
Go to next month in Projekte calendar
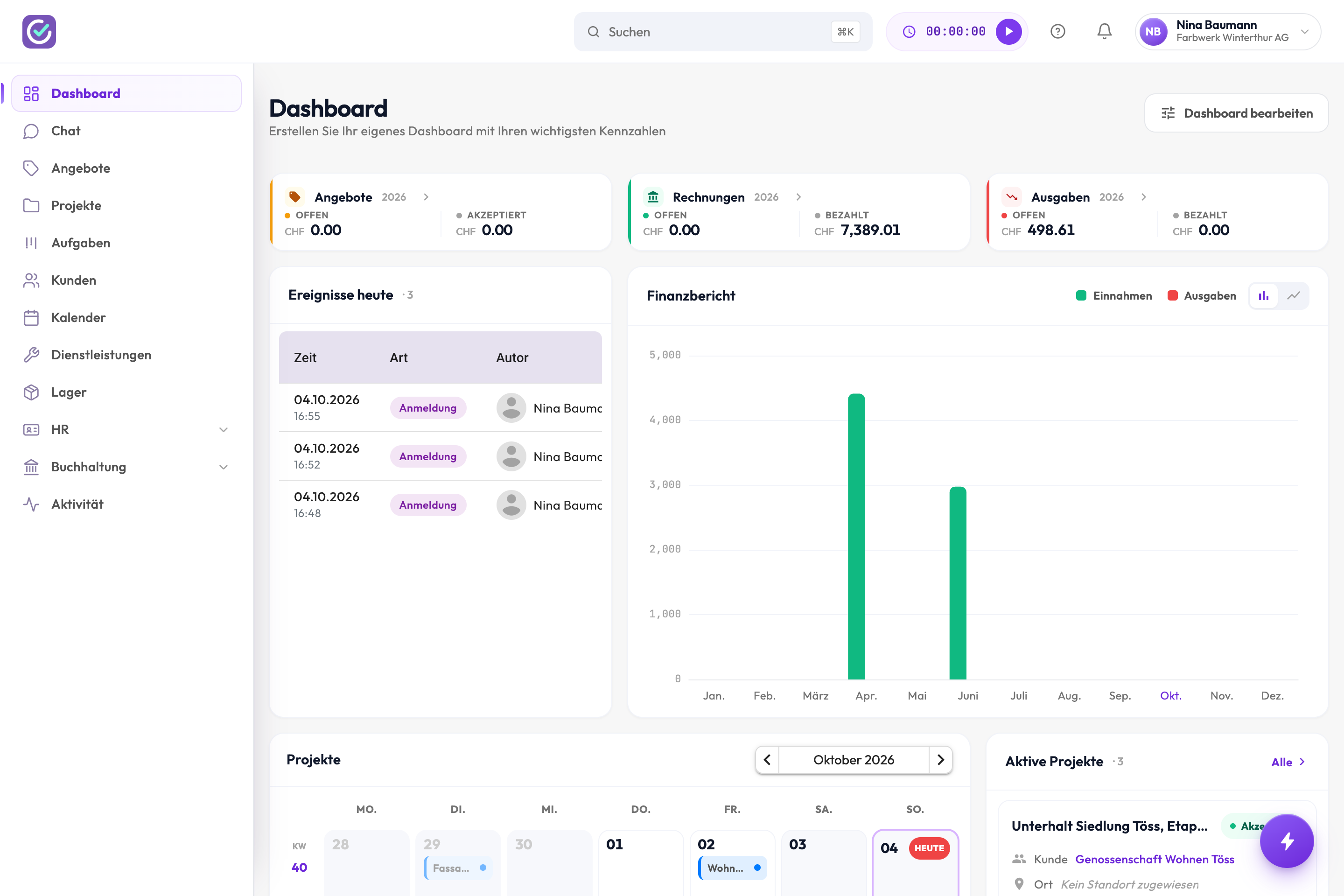point(941,760)
